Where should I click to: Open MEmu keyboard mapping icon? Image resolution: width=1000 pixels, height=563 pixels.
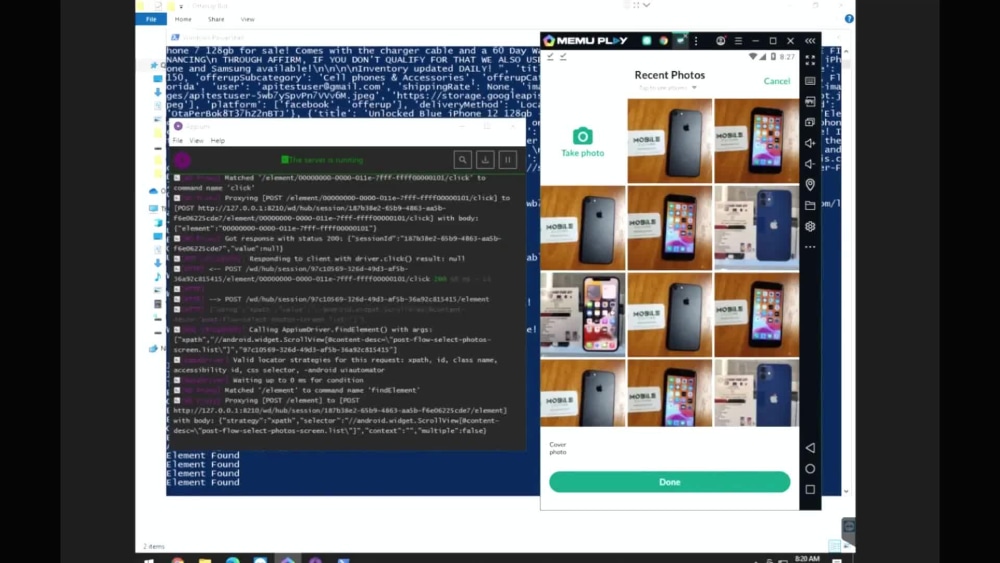coord(810,81)
